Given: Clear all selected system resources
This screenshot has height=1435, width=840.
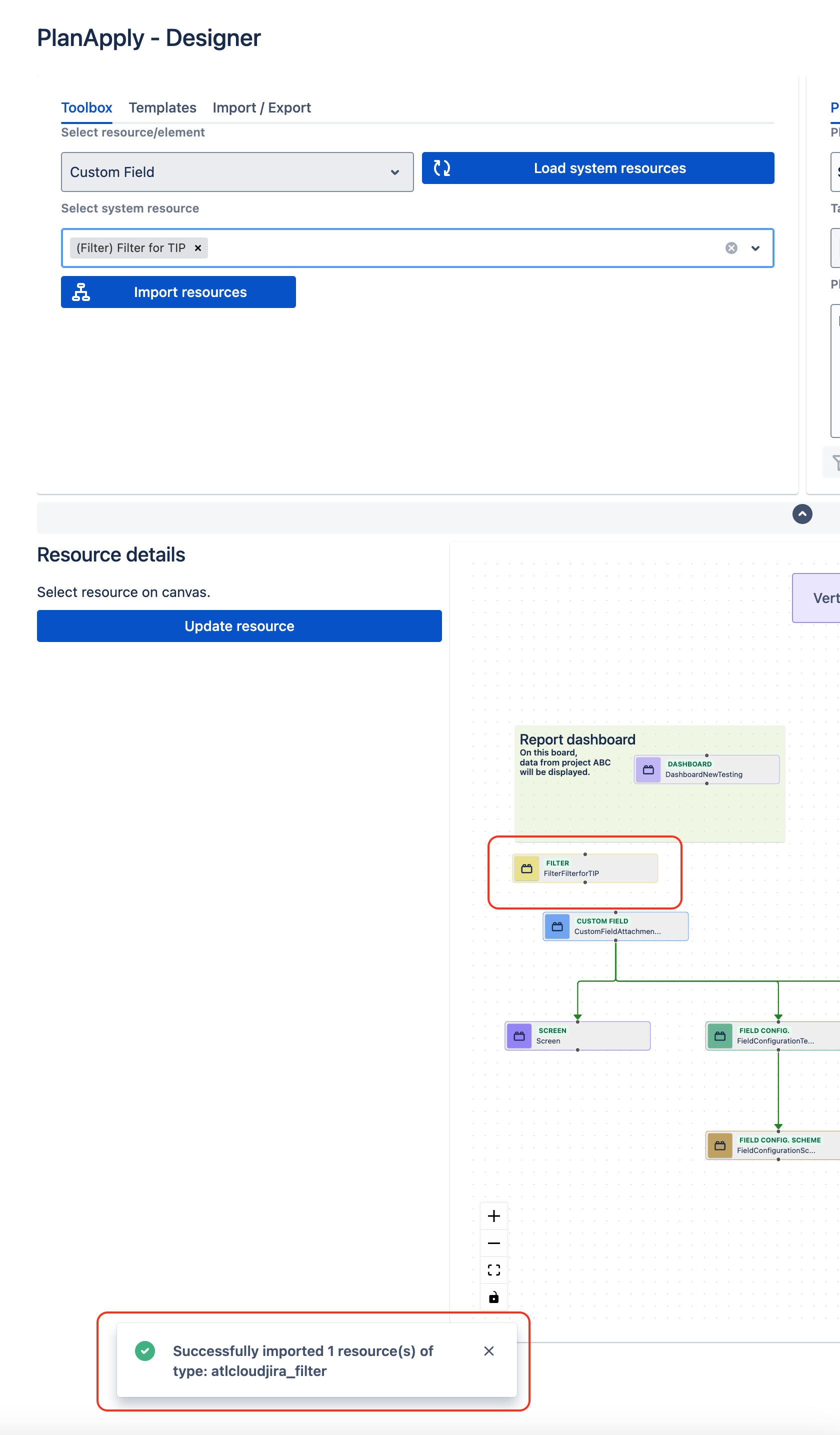Looking at the screenshot, I should pos(731,248).
